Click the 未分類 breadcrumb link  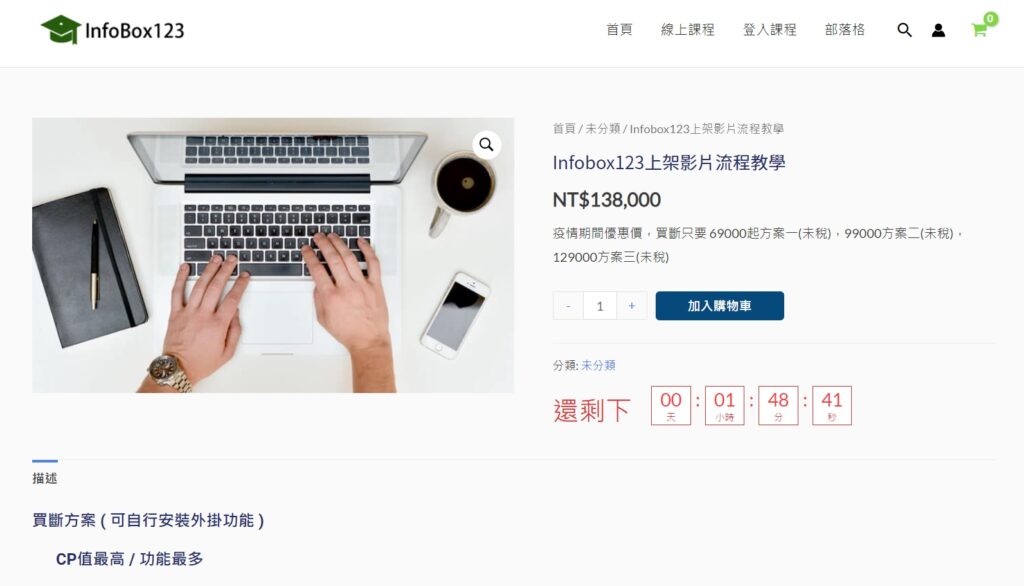click(x=602, y=129)
